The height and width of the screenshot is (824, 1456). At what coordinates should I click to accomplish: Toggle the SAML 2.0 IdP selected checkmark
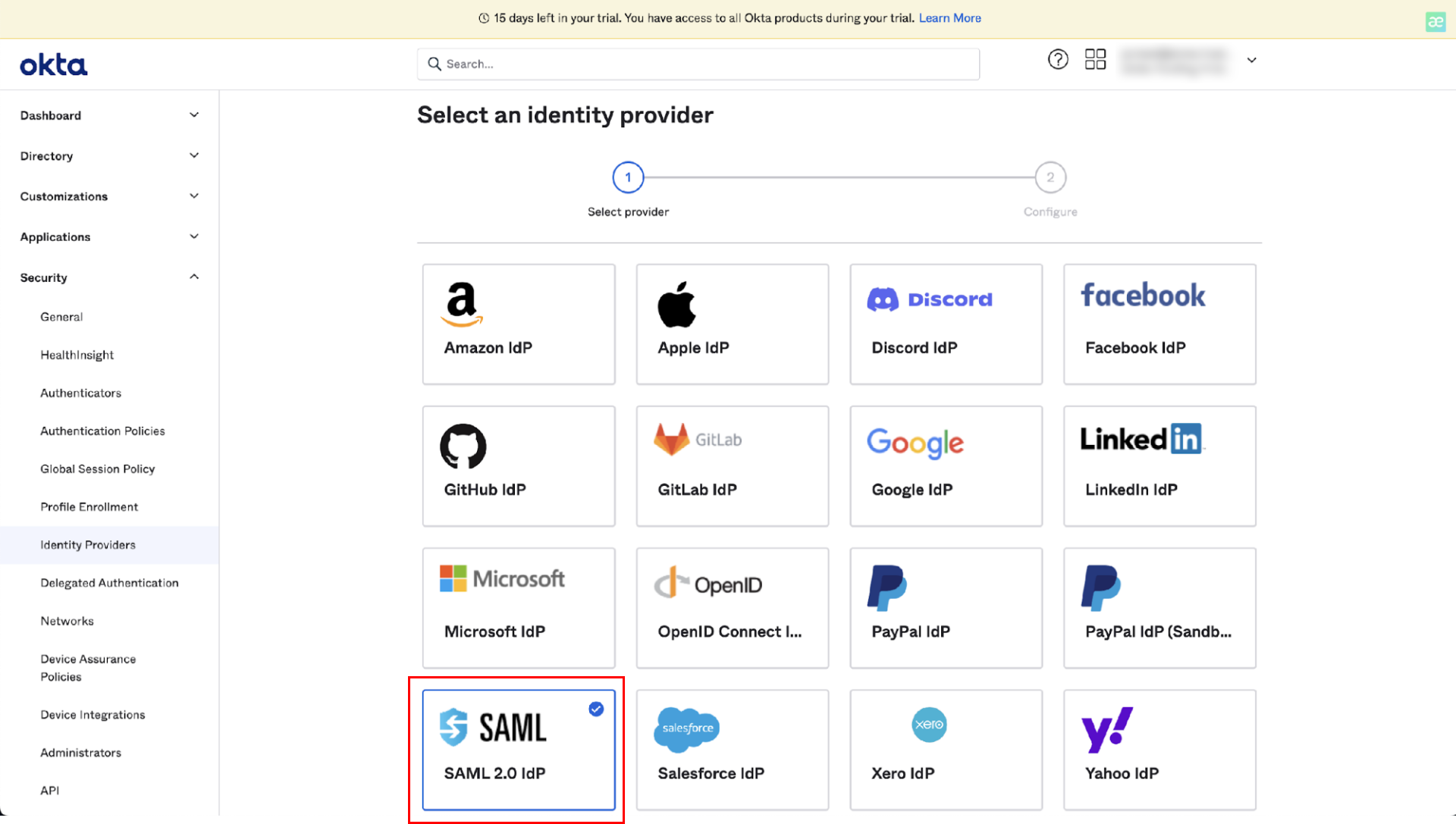596,709
